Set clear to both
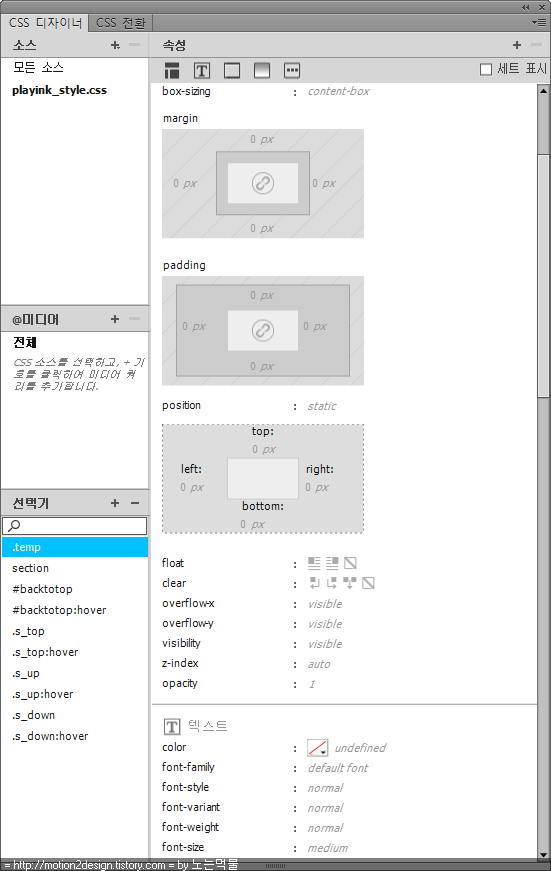The width and height of the screenshot is (551, 871). click(x=349, y=583)
